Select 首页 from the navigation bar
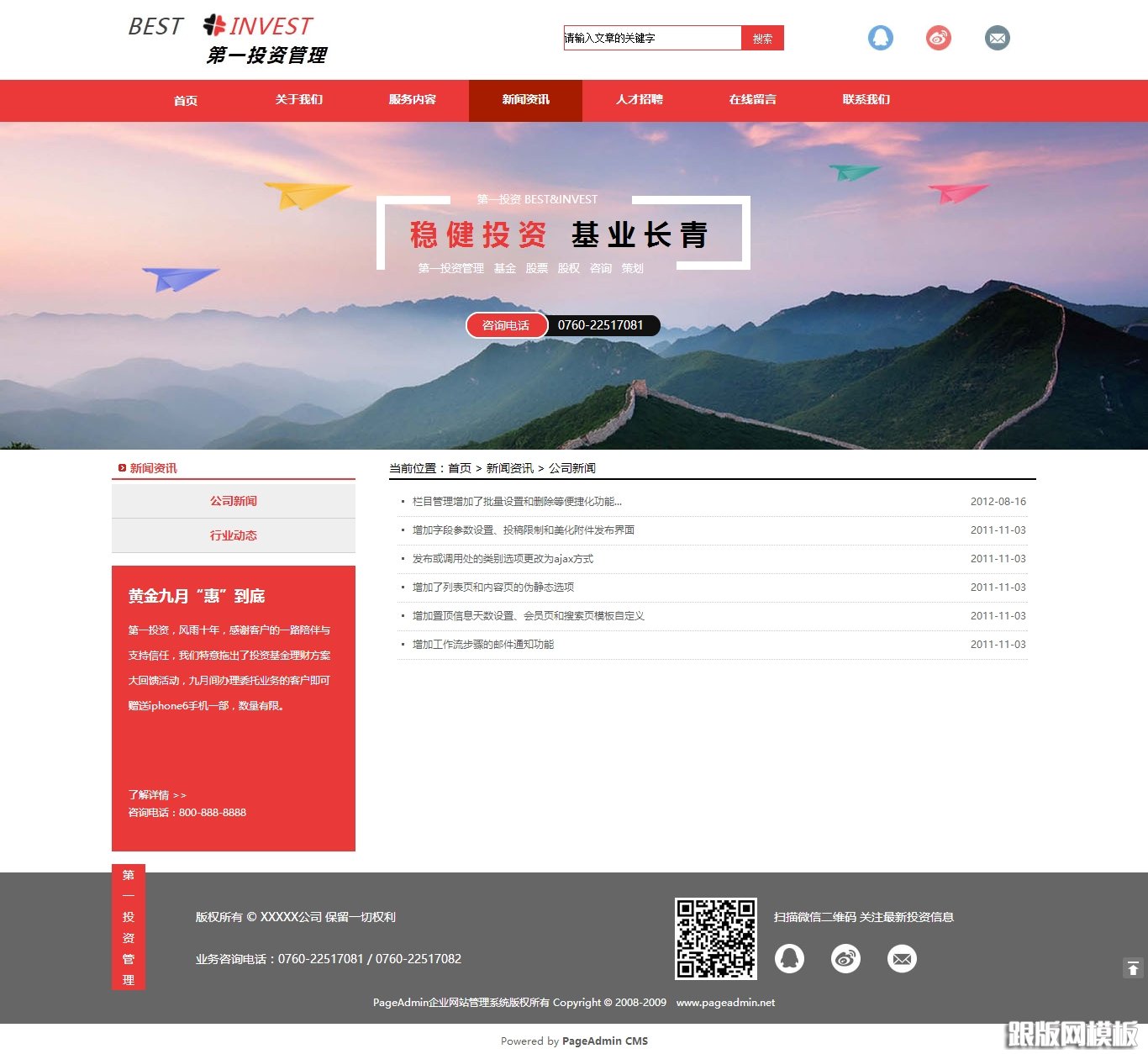1148x1054 pixels. (185, 100)
